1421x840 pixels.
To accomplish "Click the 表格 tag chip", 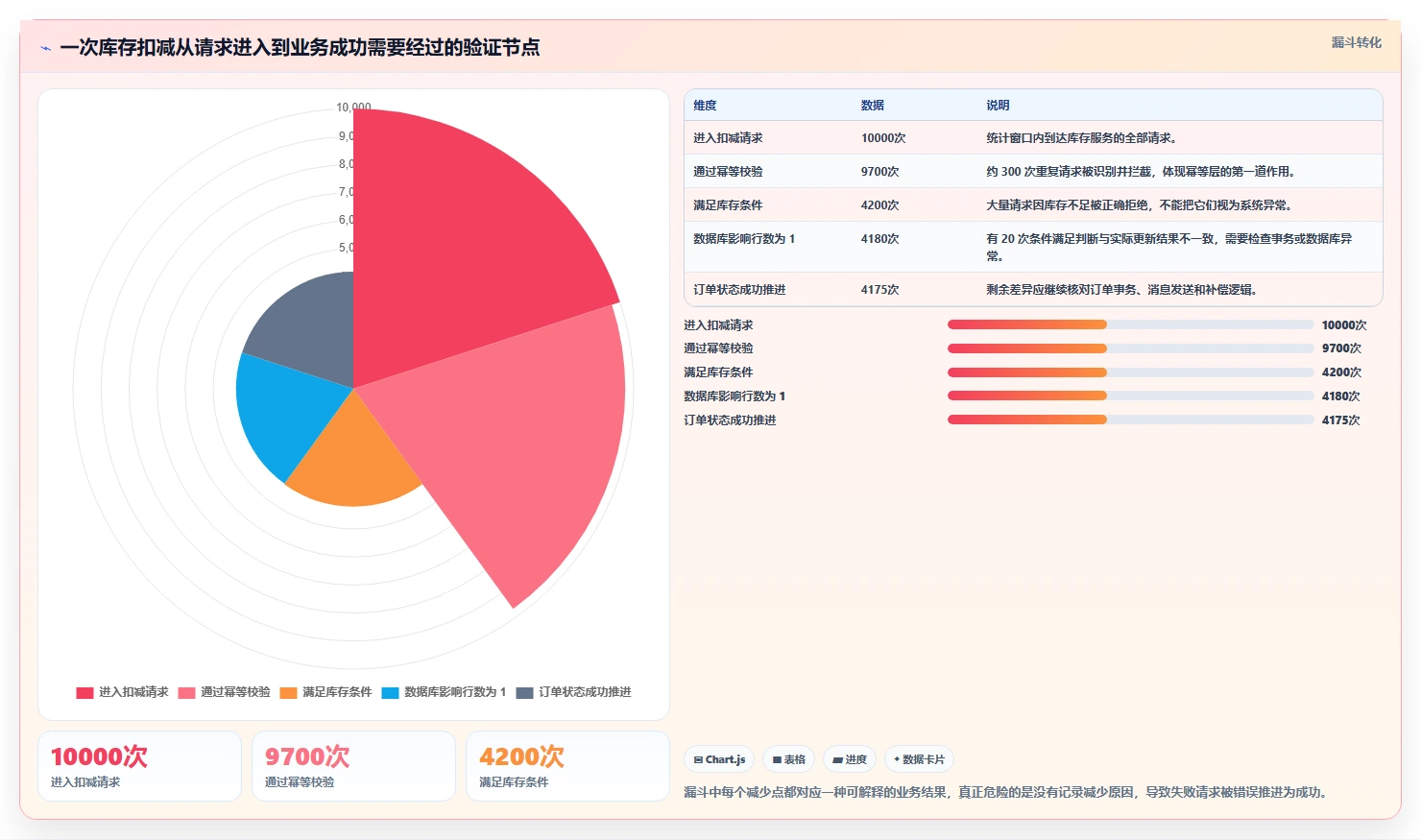I will point(789,759).
